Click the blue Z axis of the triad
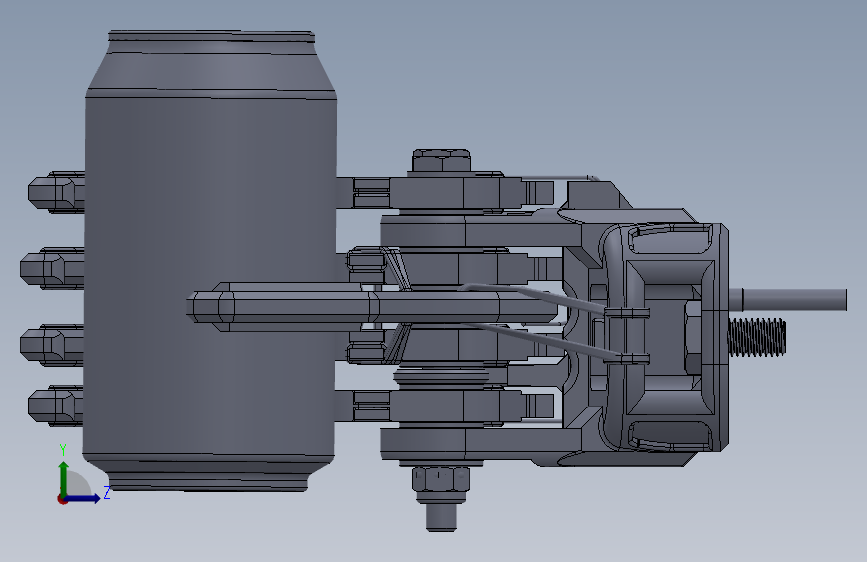867x562 pixels. [83, 498]
